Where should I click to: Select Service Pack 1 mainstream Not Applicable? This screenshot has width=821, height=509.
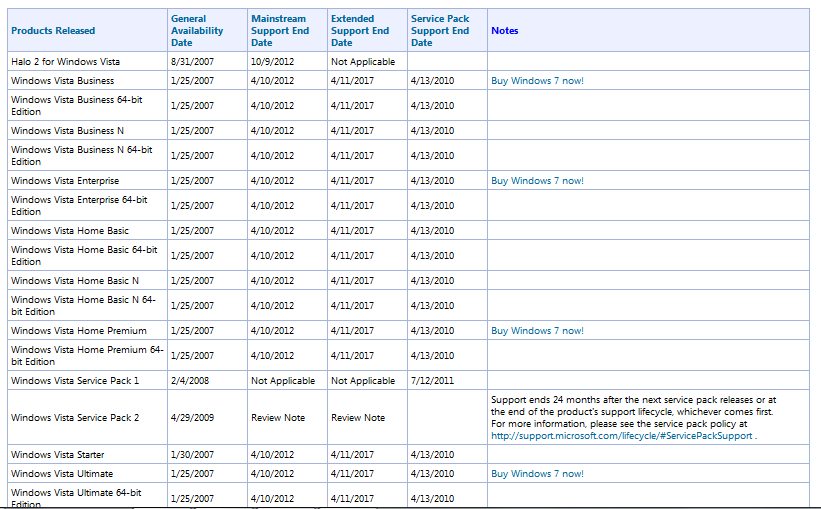283,381
